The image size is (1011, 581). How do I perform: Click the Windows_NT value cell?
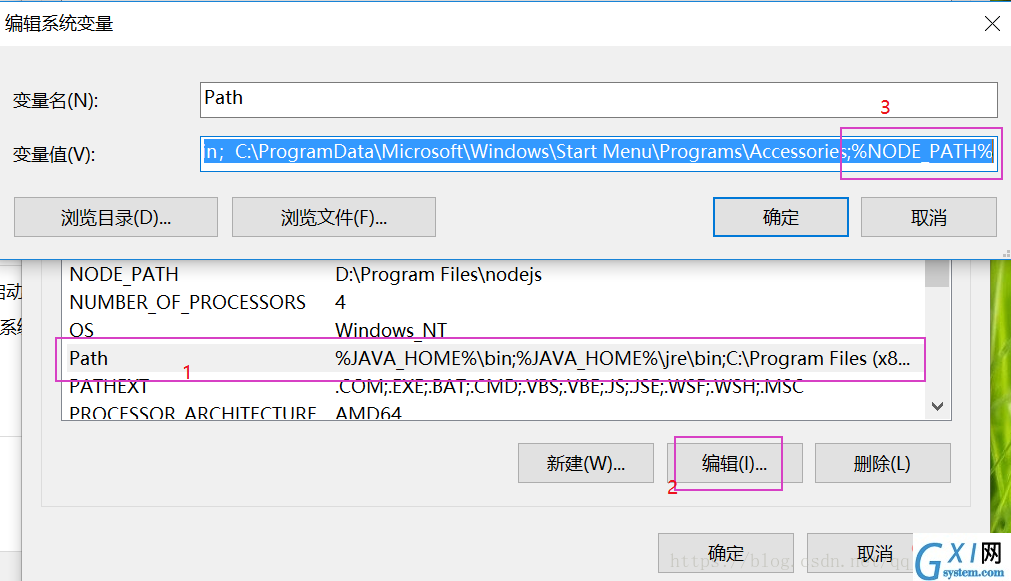point(391,330)
